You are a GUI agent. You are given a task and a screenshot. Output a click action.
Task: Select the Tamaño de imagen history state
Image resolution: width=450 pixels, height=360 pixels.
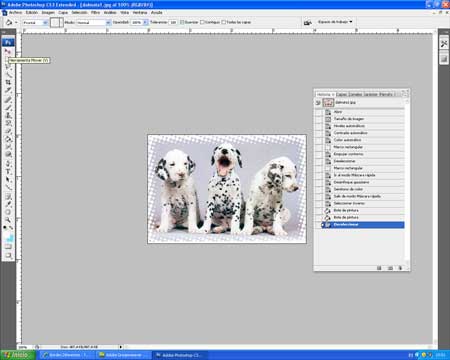coord(349,119)
